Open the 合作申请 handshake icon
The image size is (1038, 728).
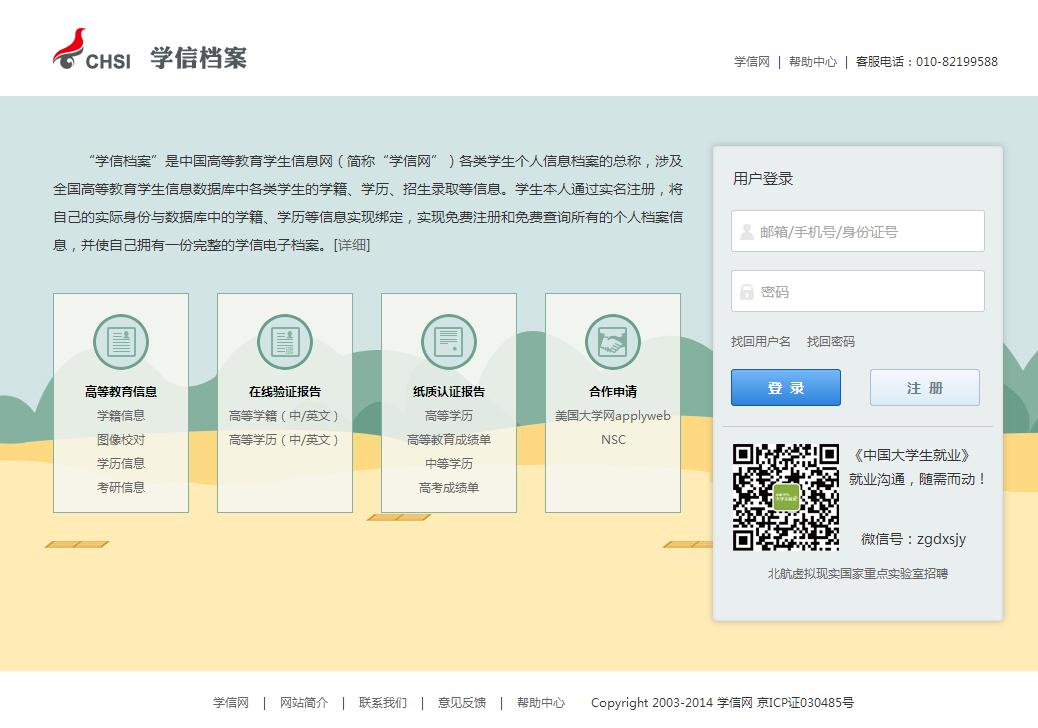pos(613,341)
